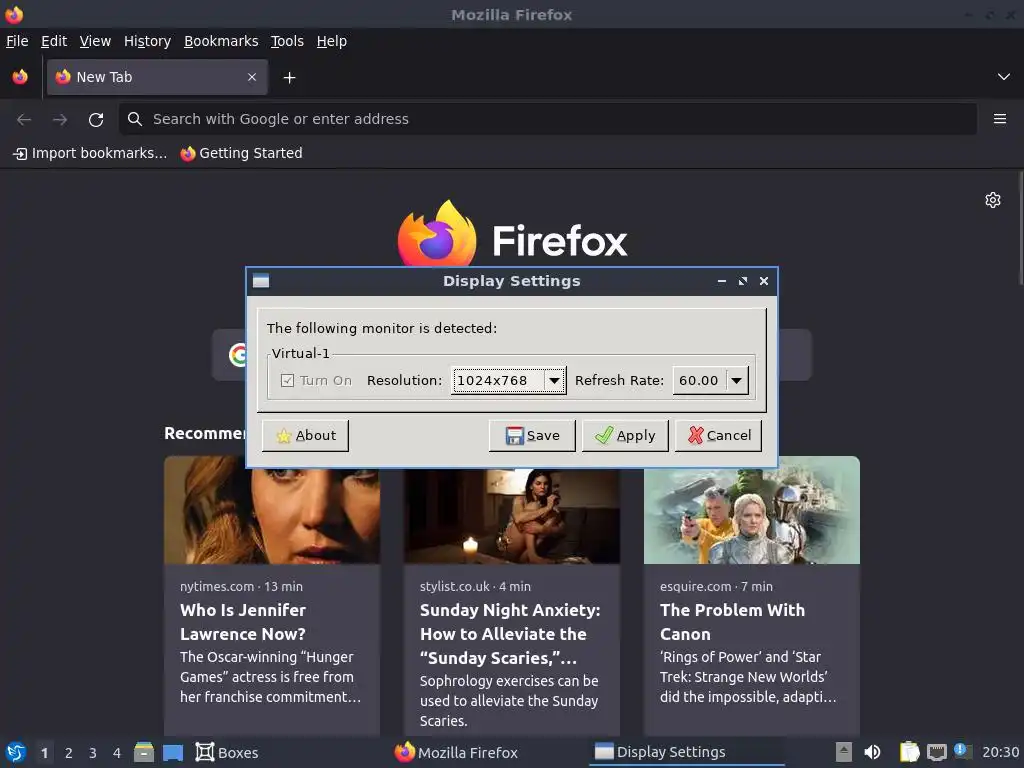Click the Save button
This screenshot has width=1024, height=768.
532,436
